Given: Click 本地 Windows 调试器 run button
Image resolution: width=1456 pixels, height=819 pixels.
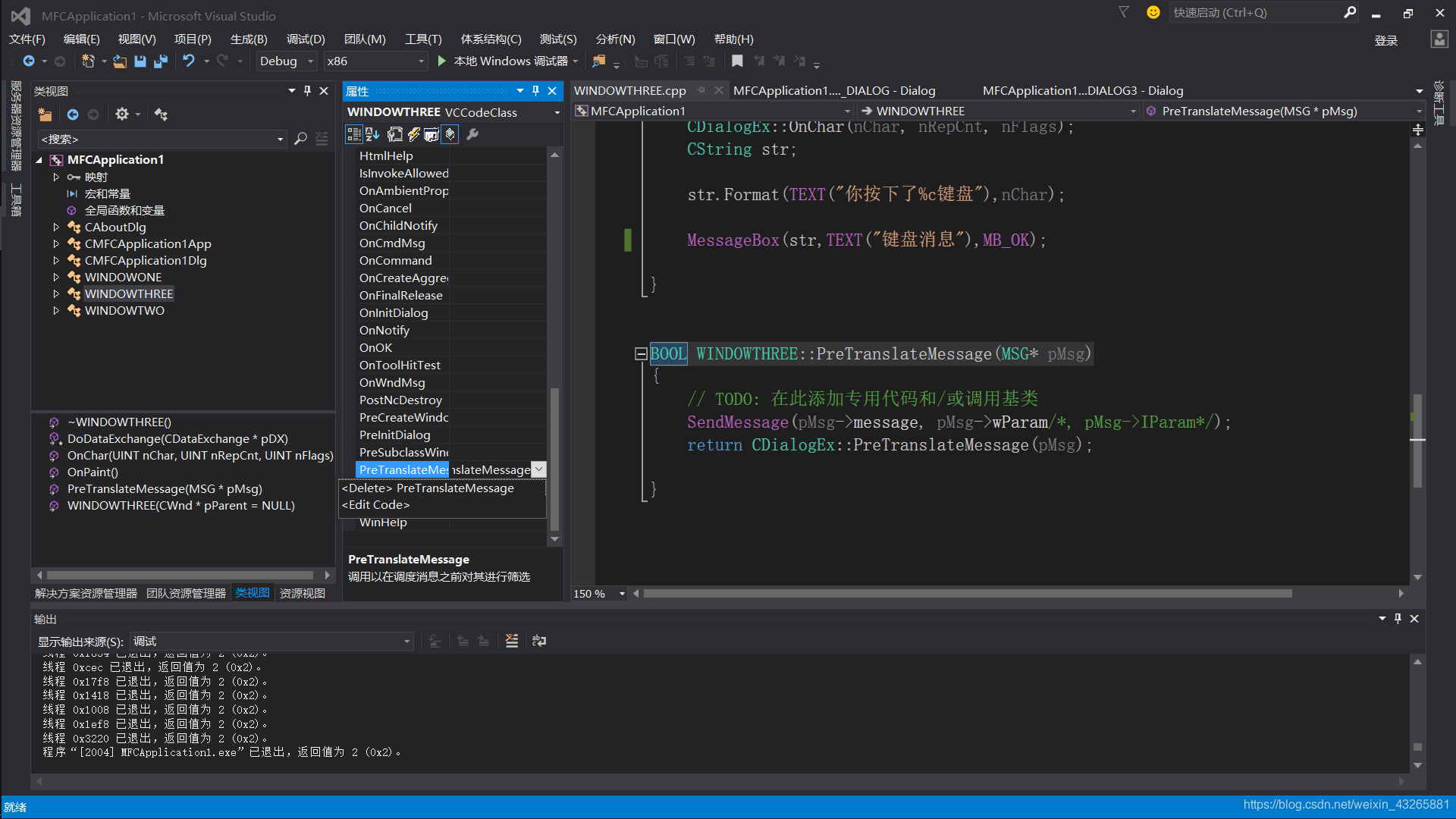Looking at the screenshot, I should pos(511,61).
